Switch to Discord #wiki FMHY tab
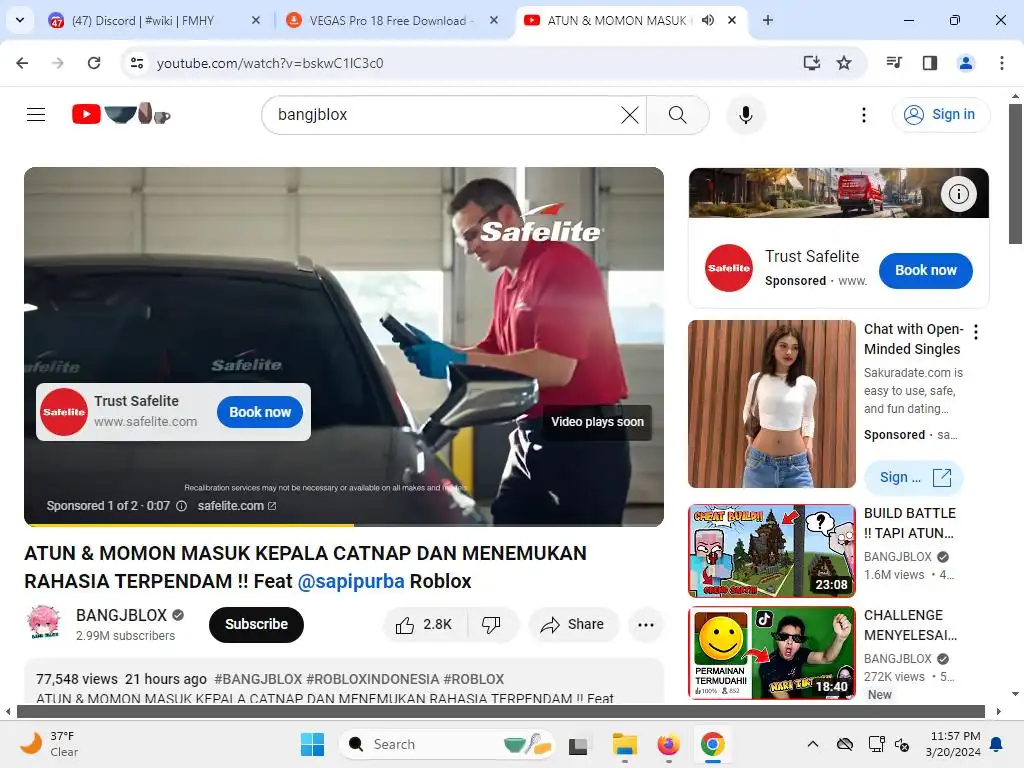This screenshot has width=1024, height=768. (154, 20)
